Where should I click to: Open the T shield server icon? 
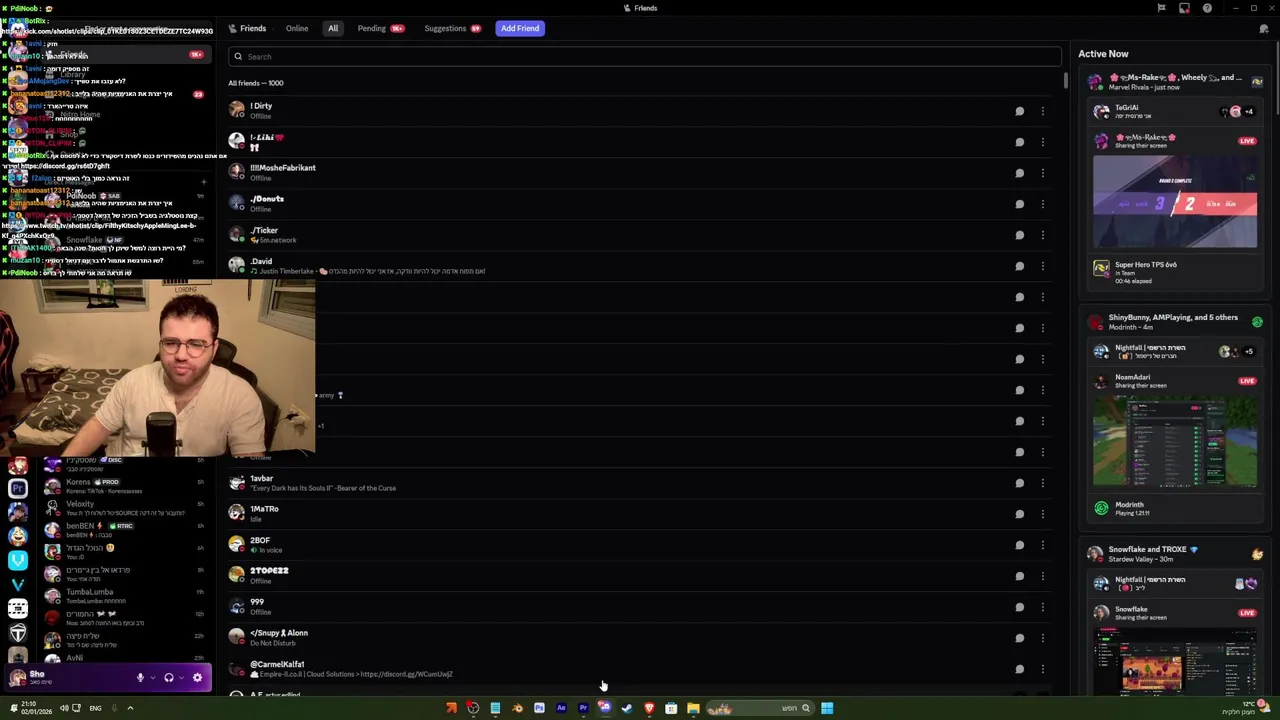18,632
